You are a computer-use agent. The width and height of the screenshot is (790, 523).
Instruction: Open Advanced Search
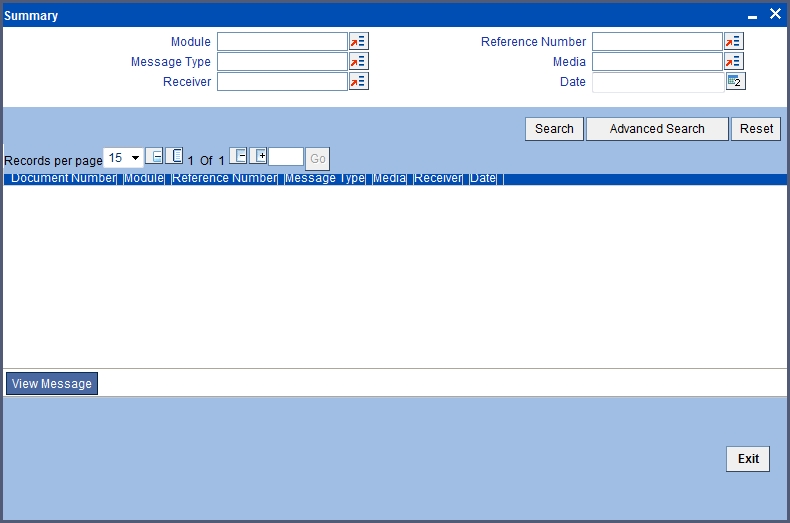[657, 129]
